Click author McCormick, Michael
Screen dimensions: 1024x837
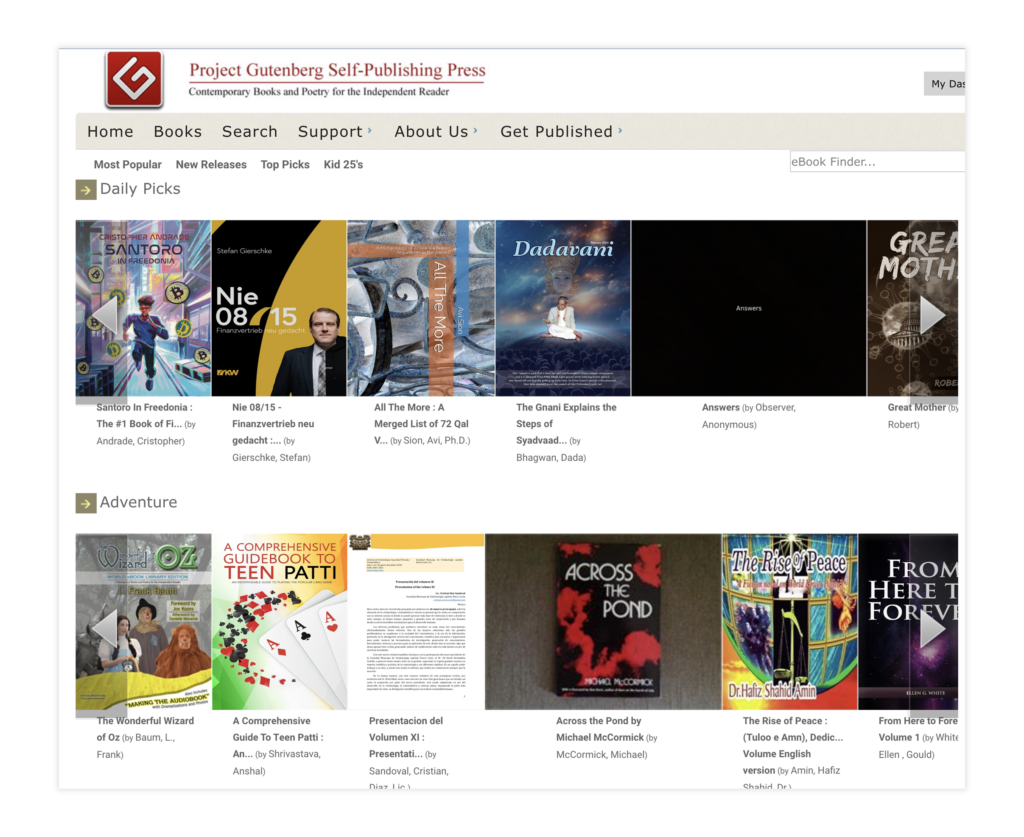pyautogui.click(x=601, y=755)
